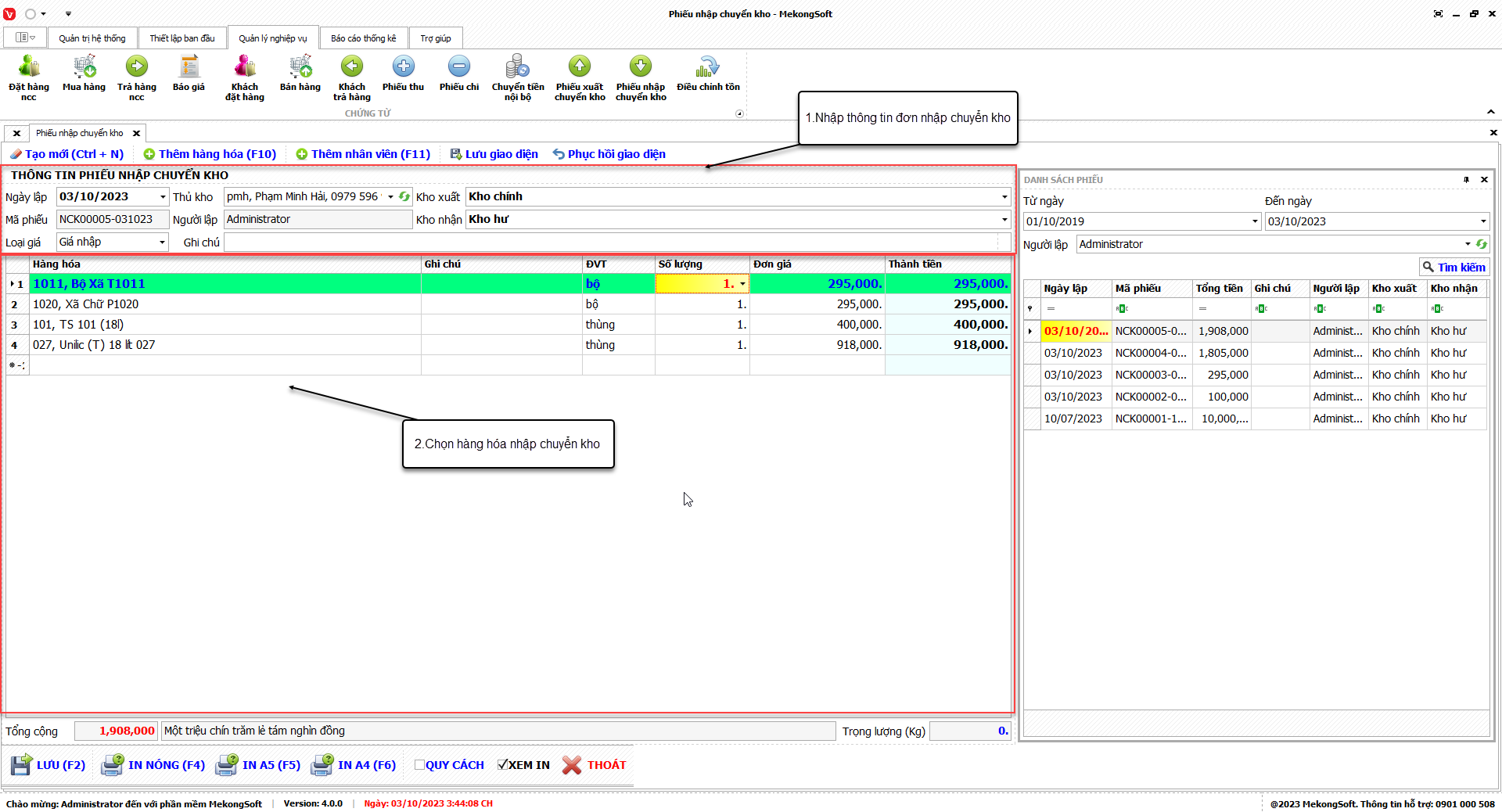
Task: Expand the Kho xuất dropdown
Action: tap(1004, 197)
